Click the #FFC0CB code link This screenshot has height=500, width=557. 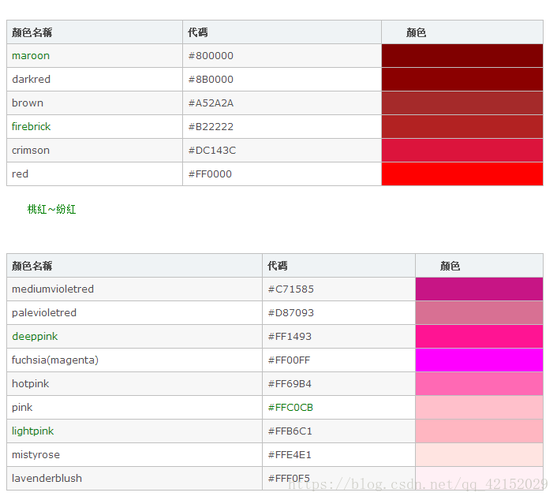(x=291, y=407)
